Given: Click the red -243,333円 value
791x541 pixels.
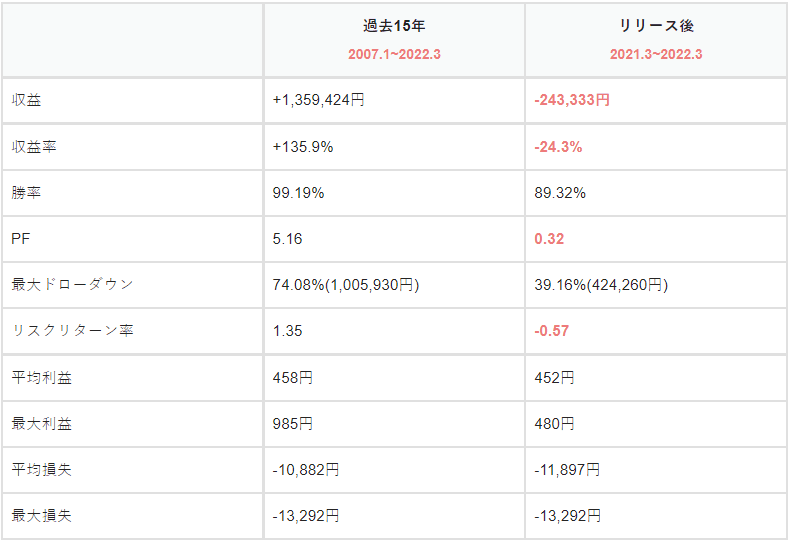Looking at the screenshot, I should 572,100.
